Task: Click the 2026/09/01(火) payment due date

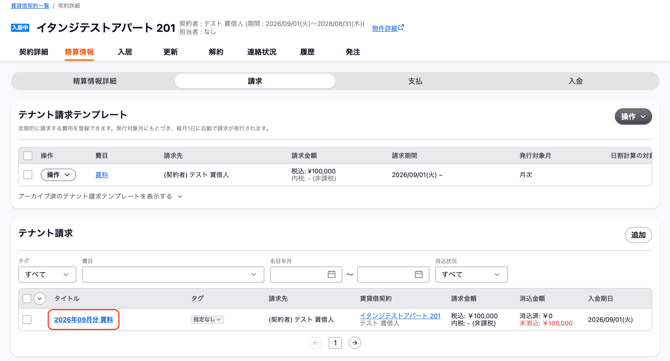Action: (610, 320)
